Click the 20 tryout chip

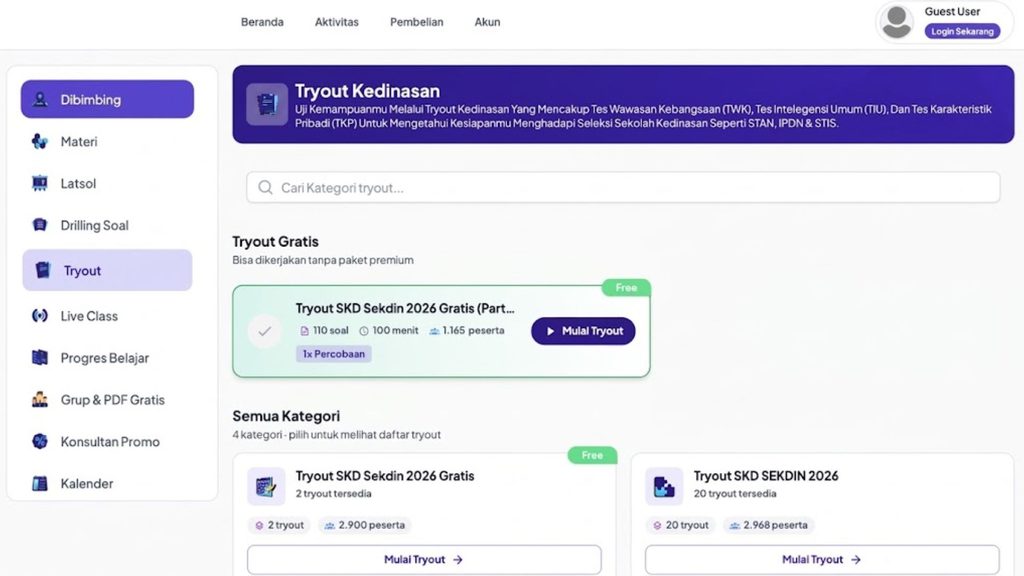click(x=680, y=524)
